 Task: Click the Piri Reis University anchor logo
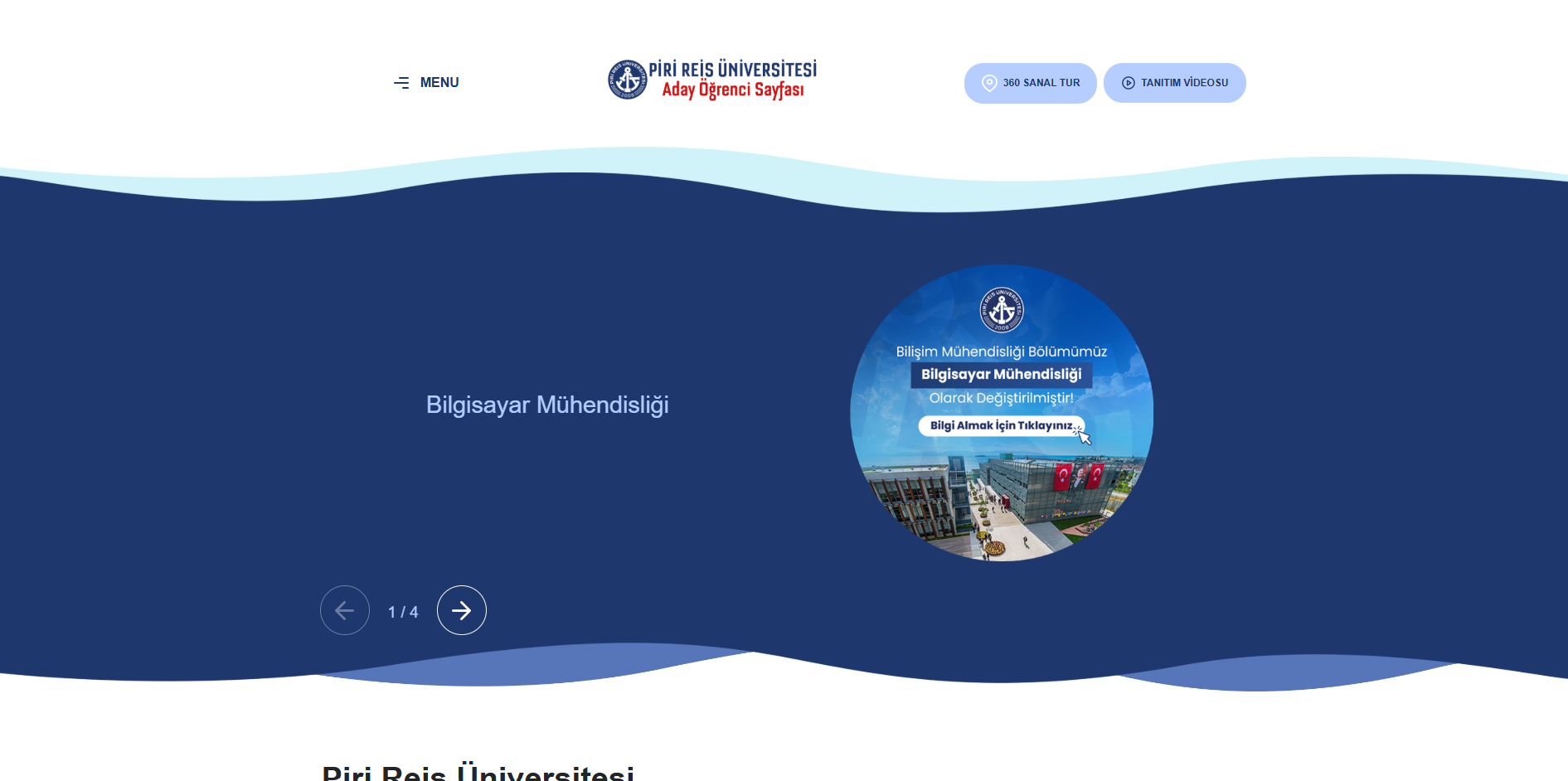[628, 80]
